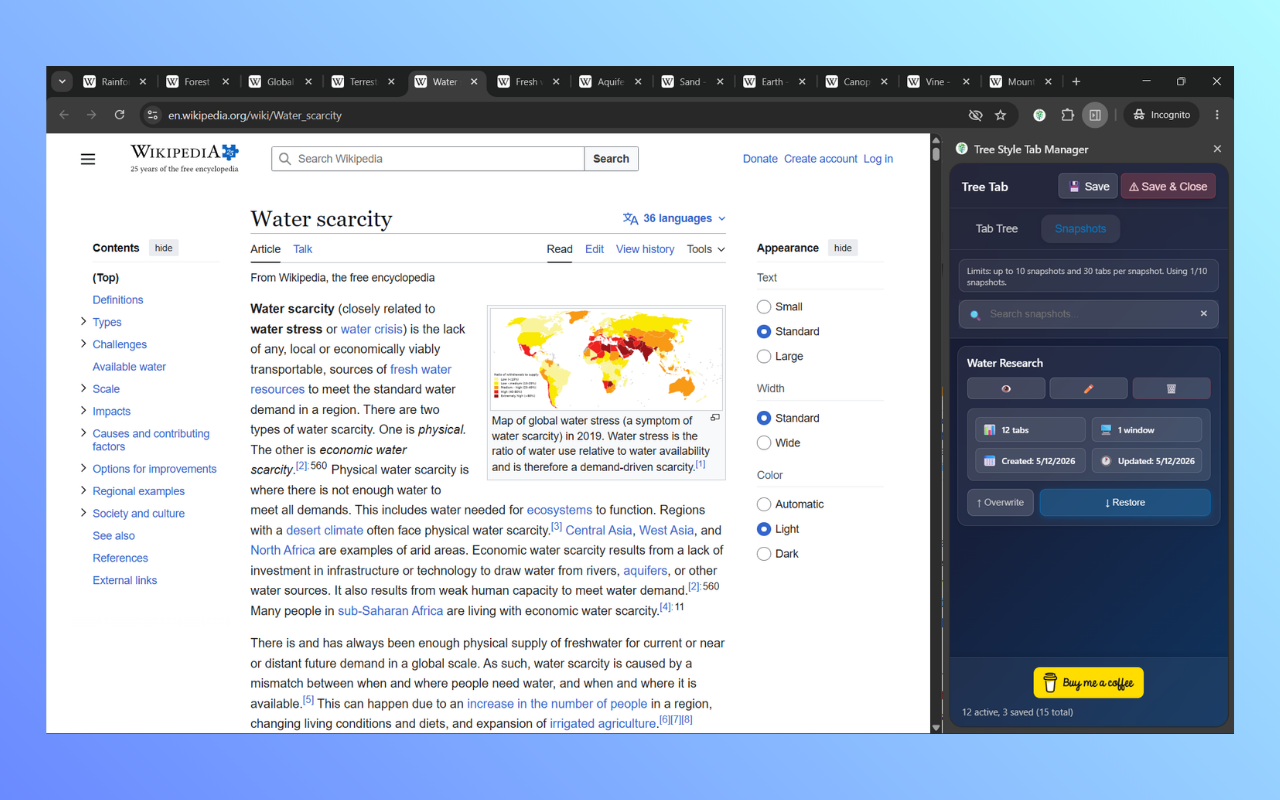Image resolution: width=1280 pixels, height=800 pixels.
Task: Expand the Regional examples section
Action: coord(83,491)
